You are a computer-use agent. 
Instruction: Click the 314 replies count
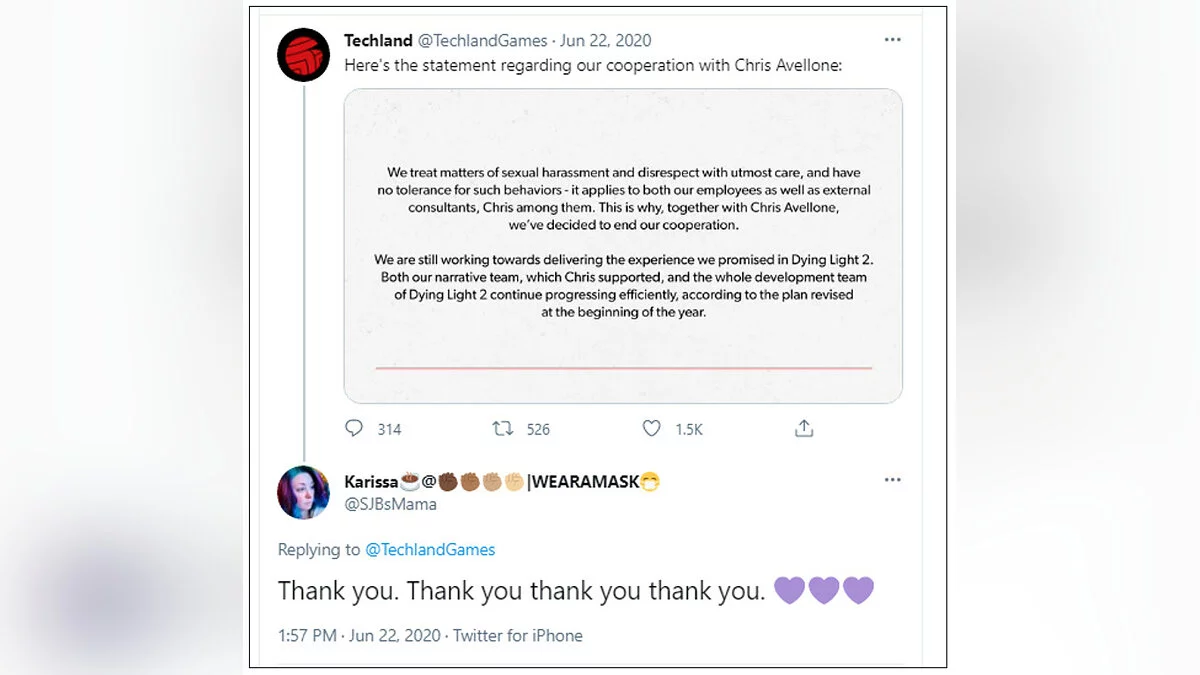389,429
